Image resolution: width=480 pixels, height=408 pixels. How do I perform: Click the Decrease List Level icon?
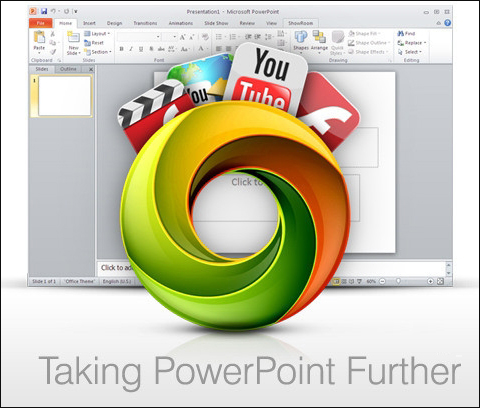coord(248,37)
